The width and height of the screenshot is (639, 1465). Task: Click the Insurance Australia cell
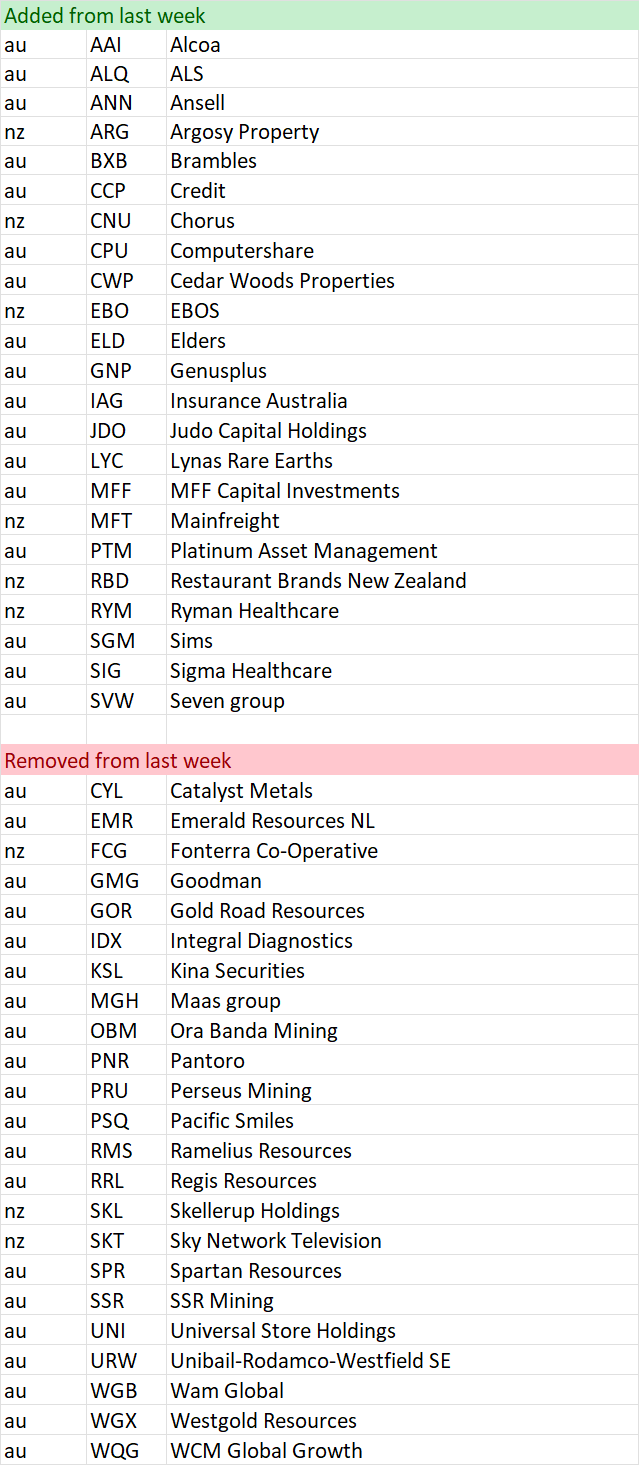click(x=402, y=400)
